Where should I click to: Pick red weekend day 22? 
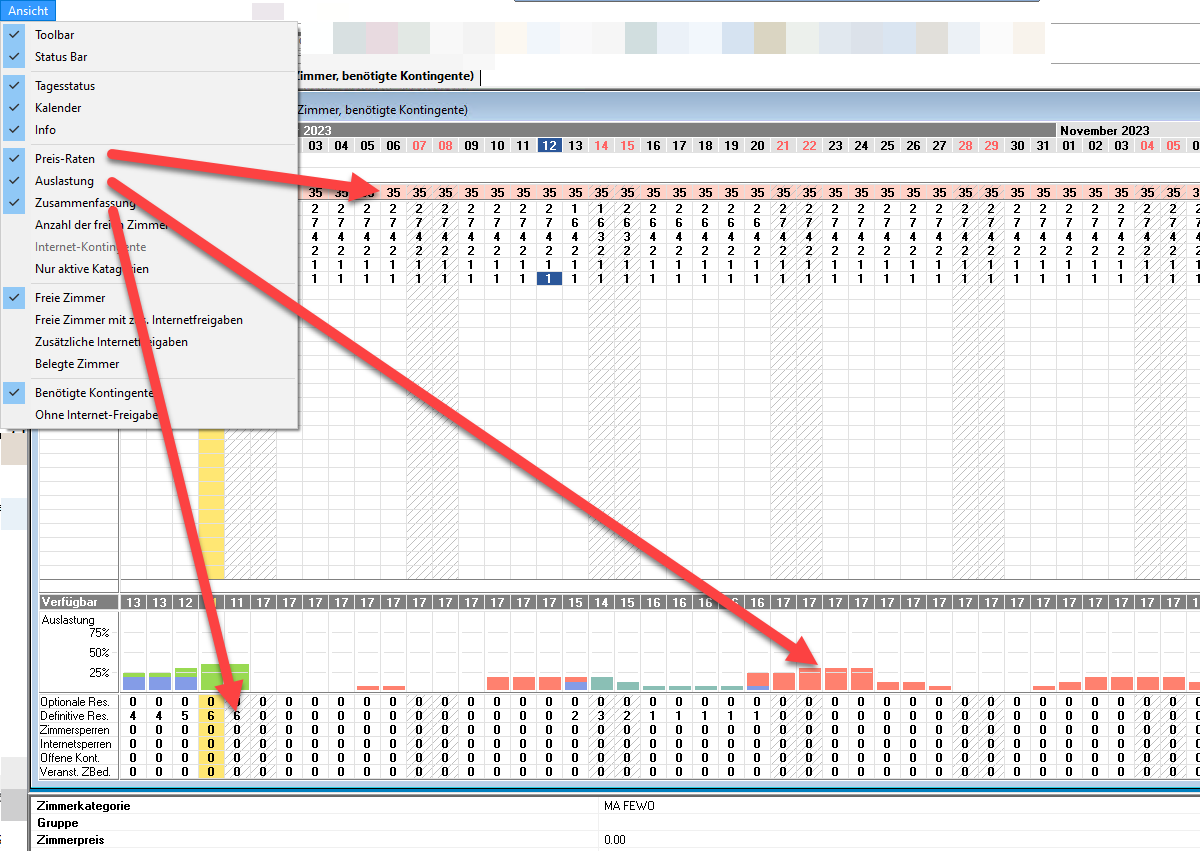(x=809, y=146)
